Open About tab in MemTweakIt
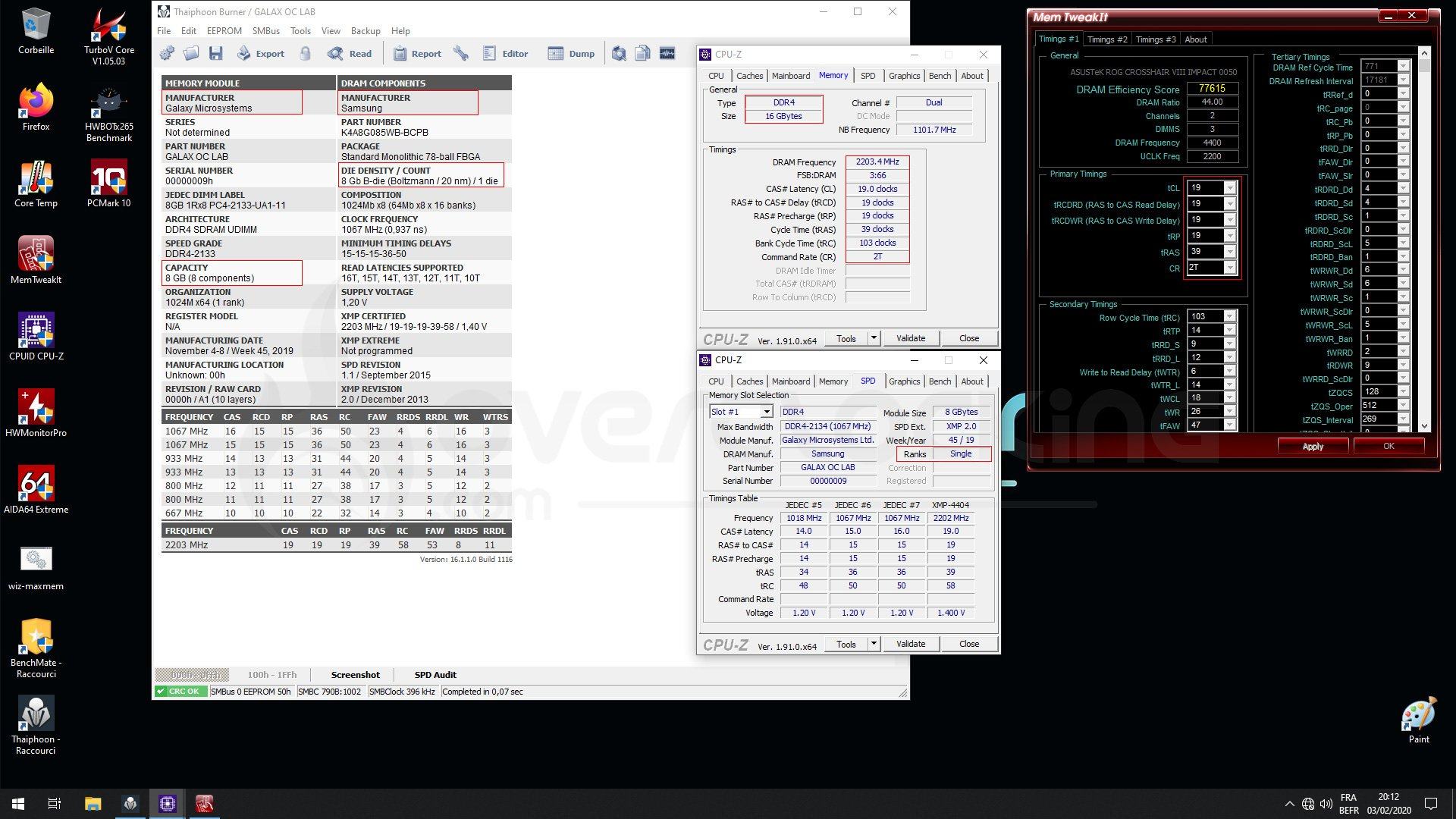1456x819 pixels. pos(1196,39)
